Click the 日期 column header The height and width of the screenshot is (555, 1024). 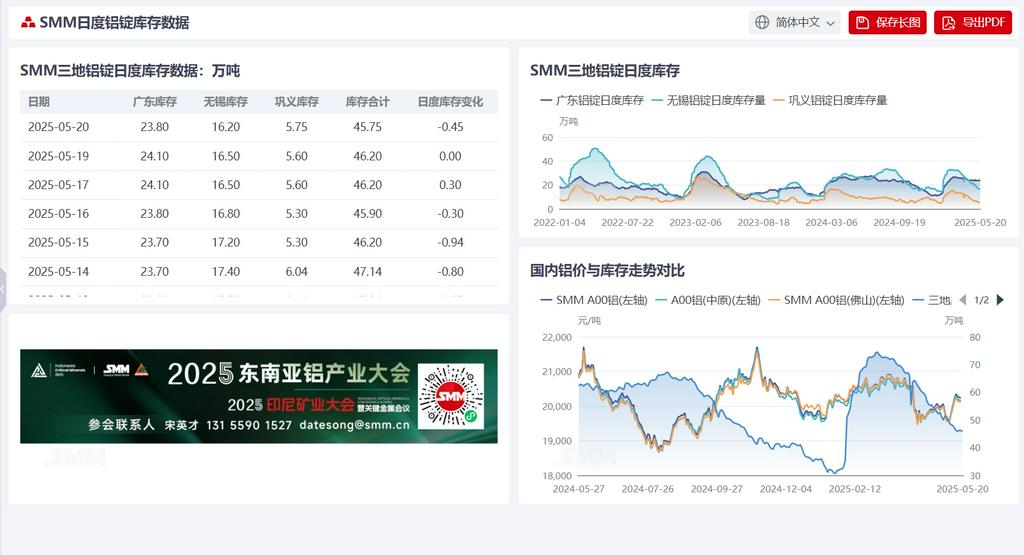click(39, 101)
